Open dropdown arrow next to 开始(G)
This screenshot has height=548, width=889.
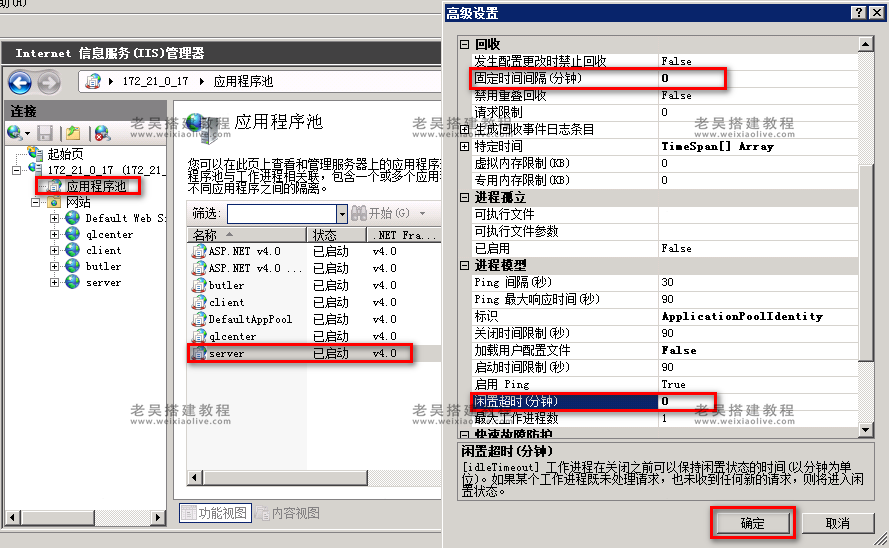(x=422, y=214)
